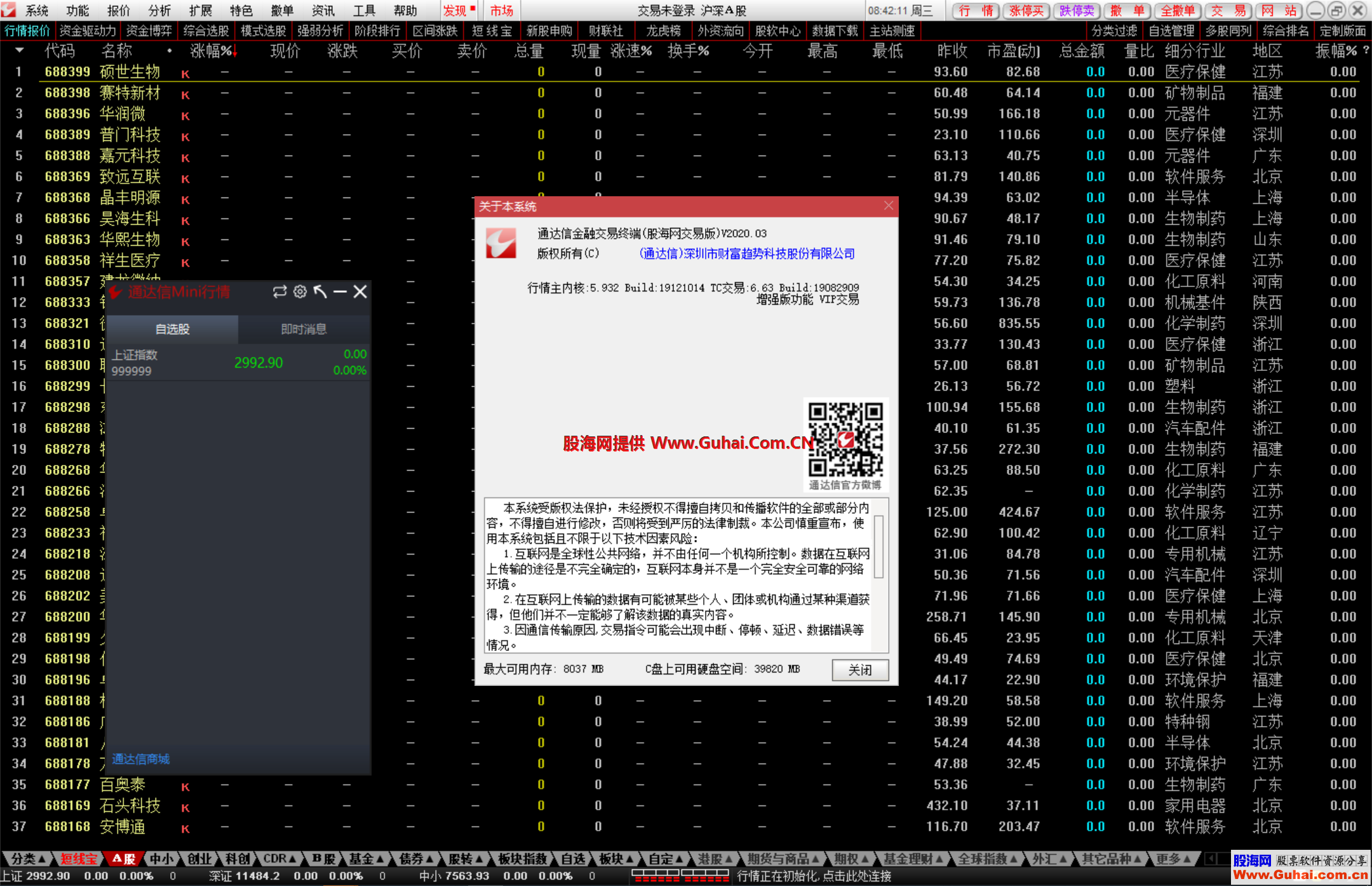Click the restore arrow icon in Mini行情 panel
The height and width of the screenshot is (886, 1372).
click(320, 292)
